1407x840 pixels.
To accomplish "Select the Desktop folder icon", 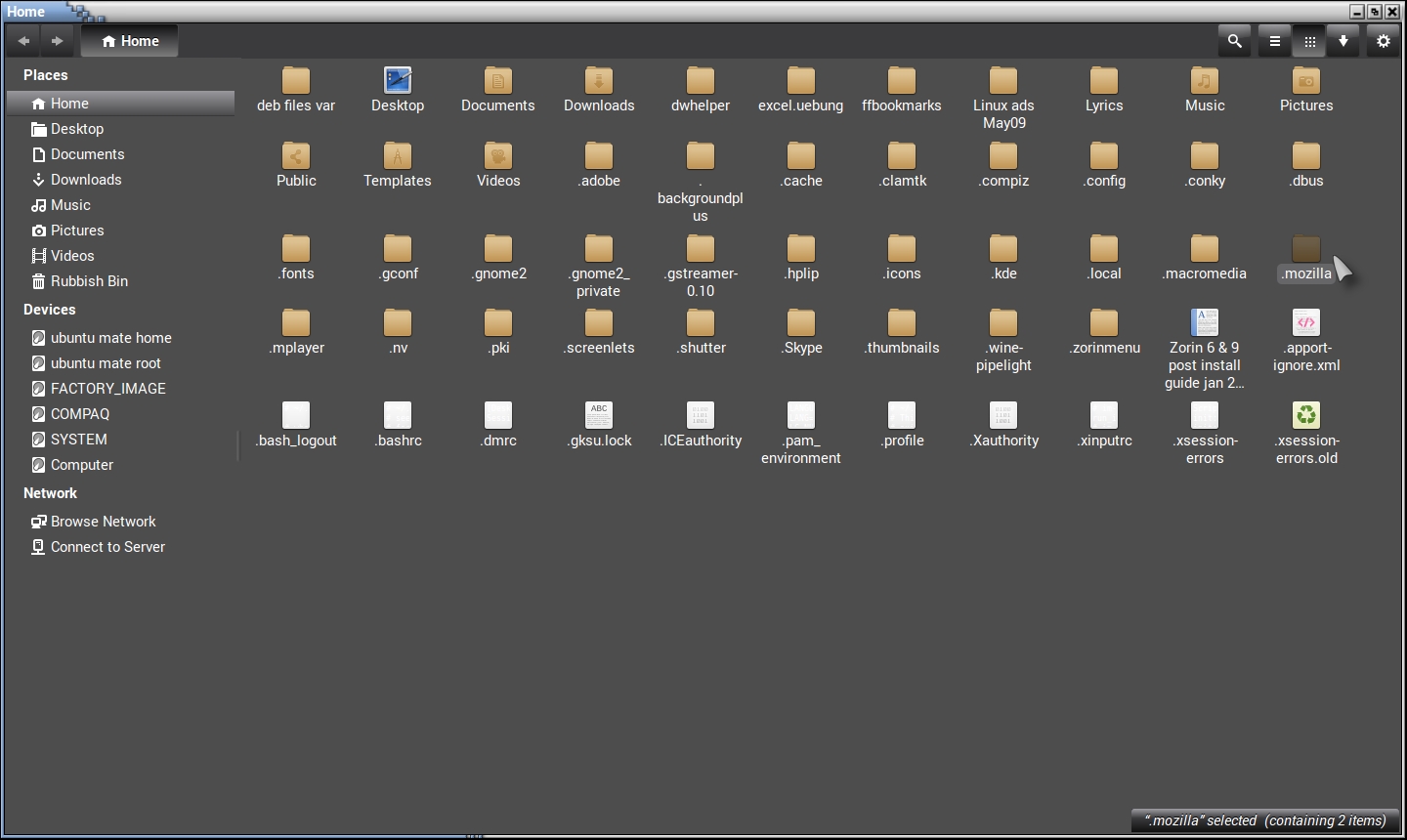I will coord(398,81).
